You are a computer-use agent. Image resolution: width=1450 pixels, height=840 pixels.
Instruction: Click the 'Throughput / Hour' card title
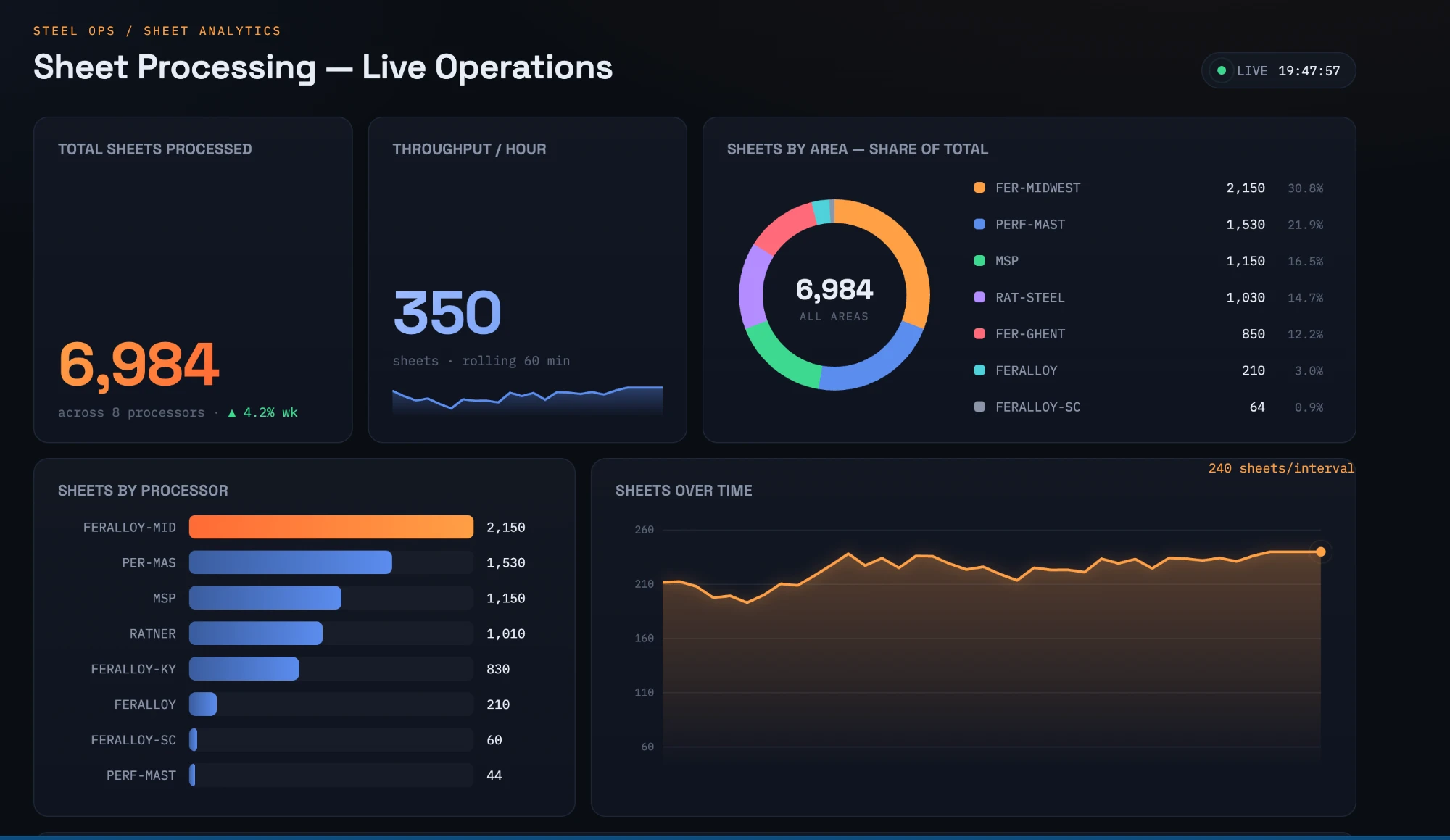[x=470, y=149]
